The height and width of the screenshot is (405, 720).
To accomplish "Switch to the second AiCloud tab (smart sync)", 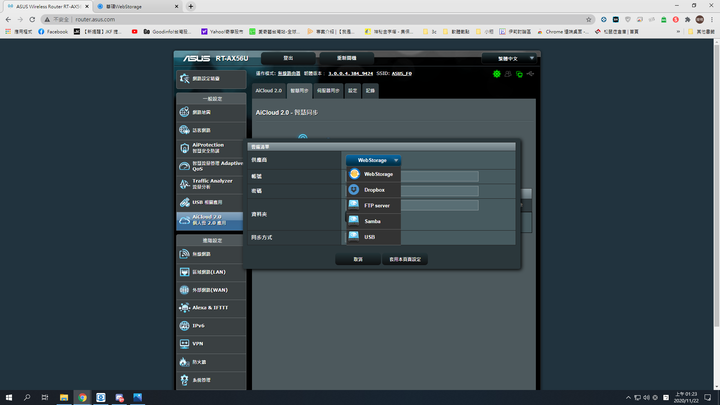I will click(299, 91).
